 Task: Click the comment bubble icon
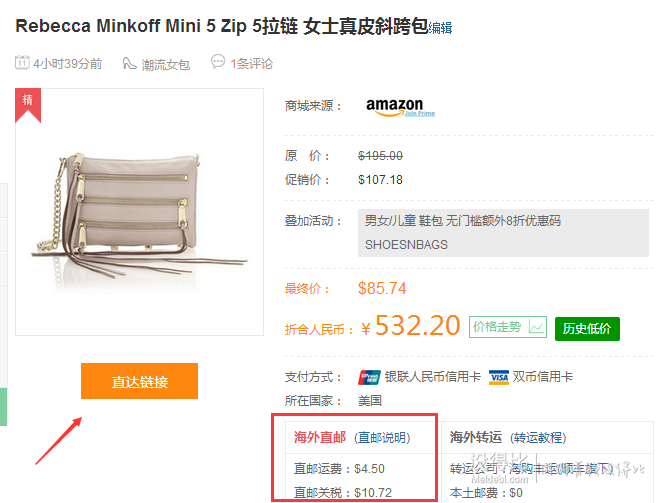218,62
